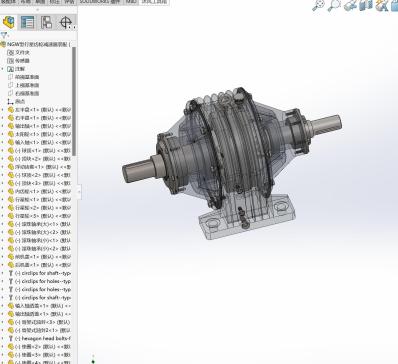Expand the 浮动齿套<1> component node
Image resolution: width=398 pixels, height=364 pixels.
click(x=3, y=167)
